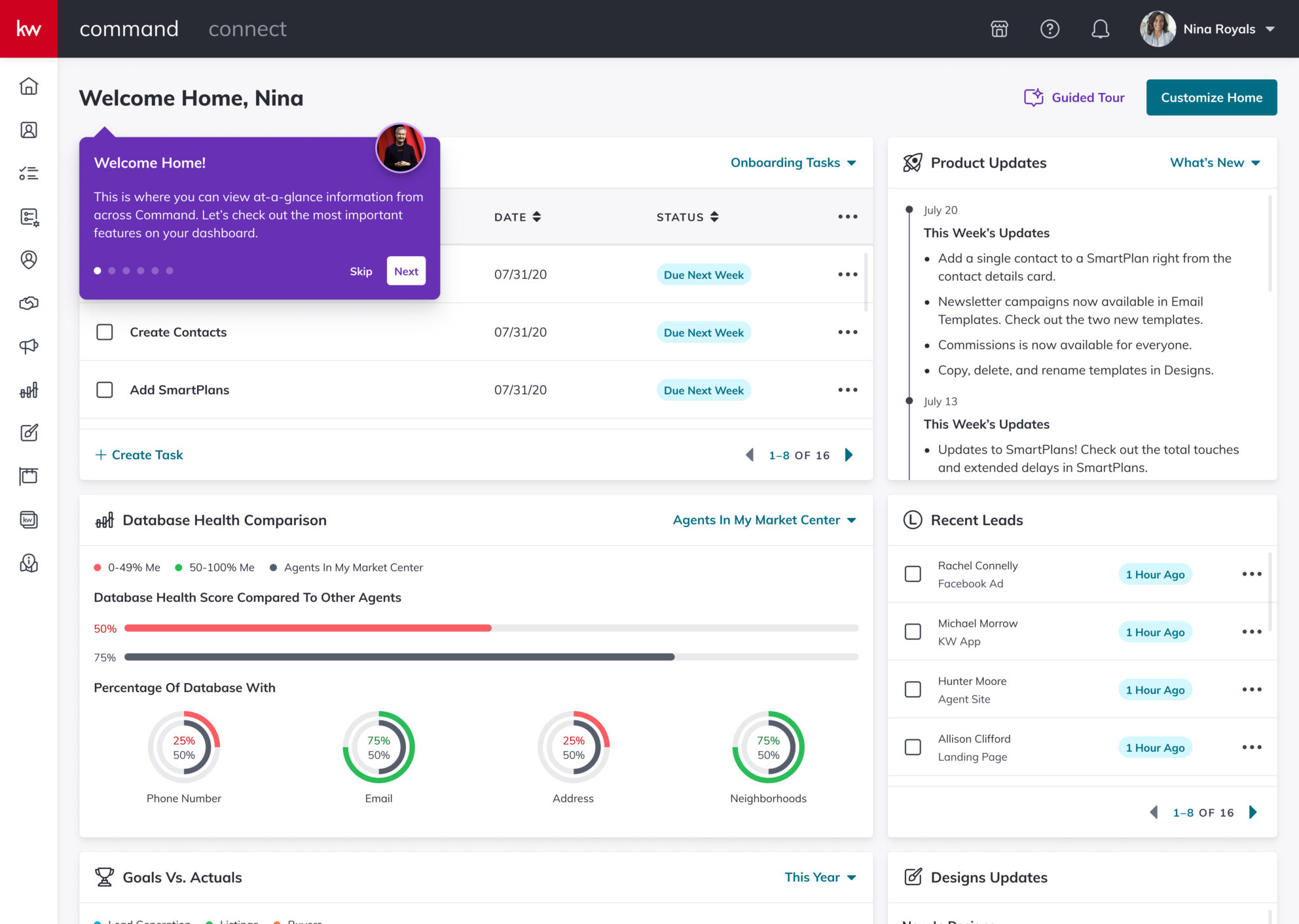The width and height of the screenshot is (1299, 924).
Task: Click Next in the Welcome Home popup
Action: [406, 270]
